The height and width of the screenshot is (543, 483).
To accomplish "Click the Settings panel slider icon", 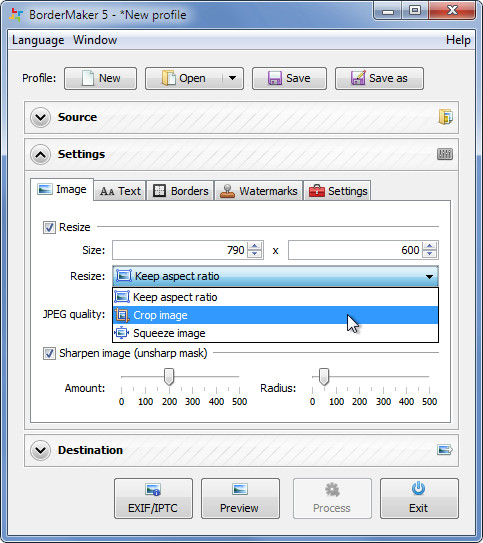I will tap(445, 154).
